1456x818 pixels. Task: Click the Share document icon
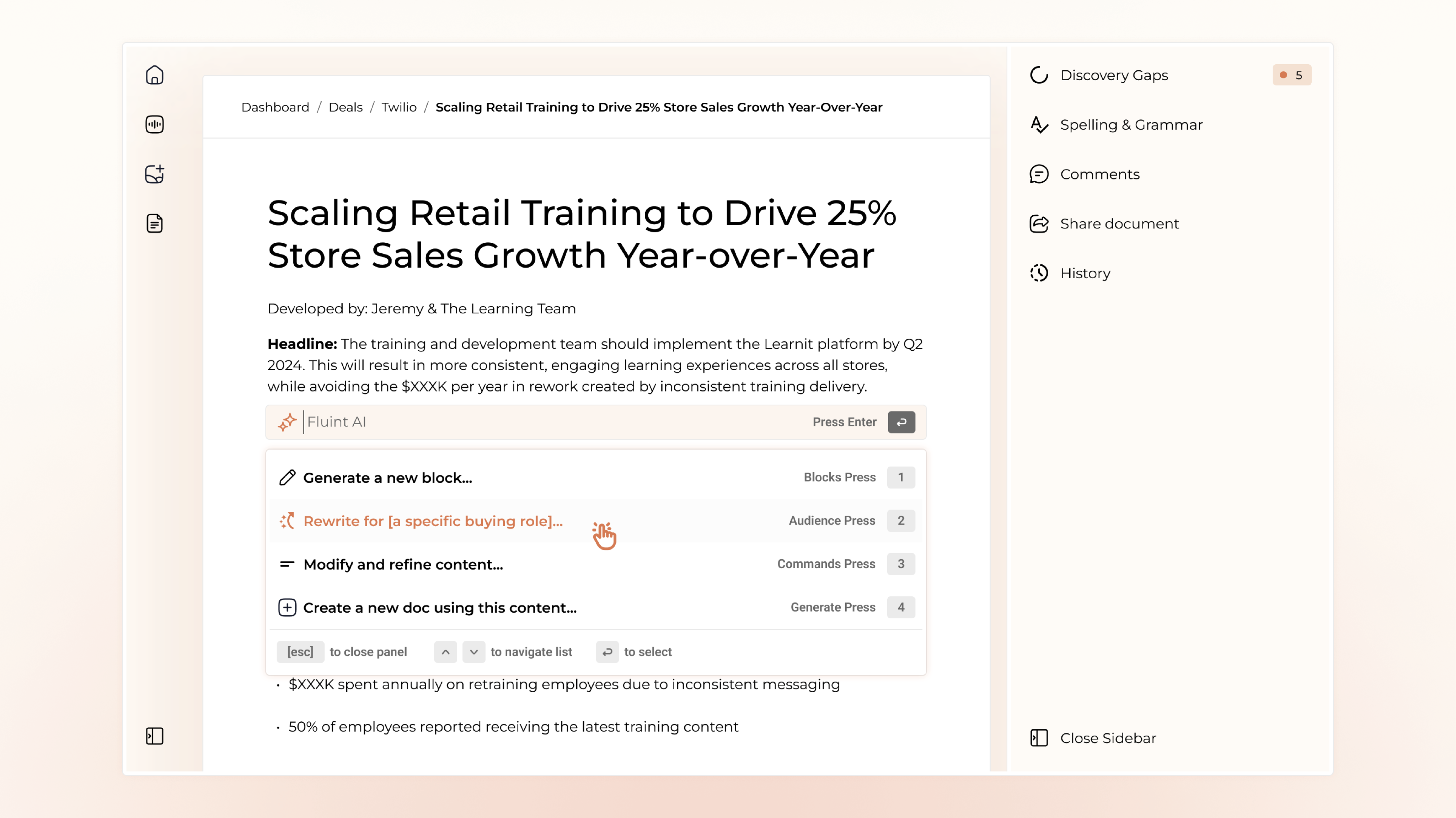(x=1039, y=224)
